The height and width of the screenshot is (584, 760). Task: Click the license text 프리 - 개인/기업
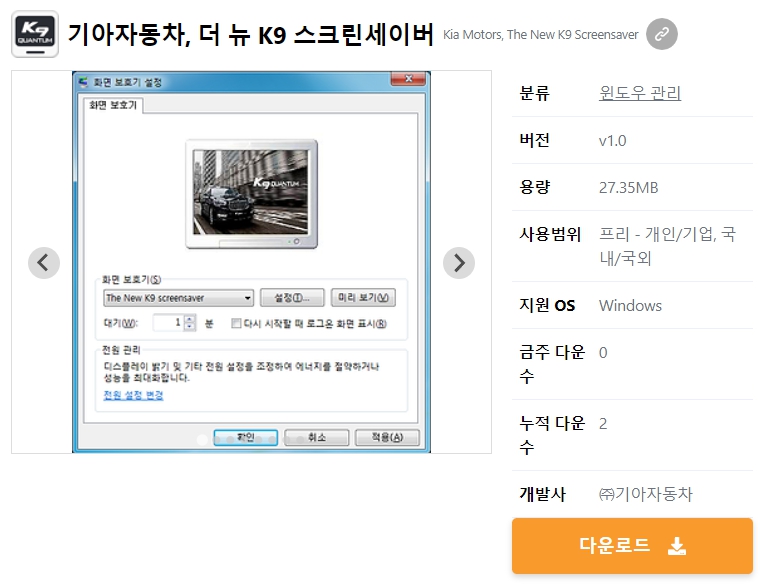tap(657, 235)
